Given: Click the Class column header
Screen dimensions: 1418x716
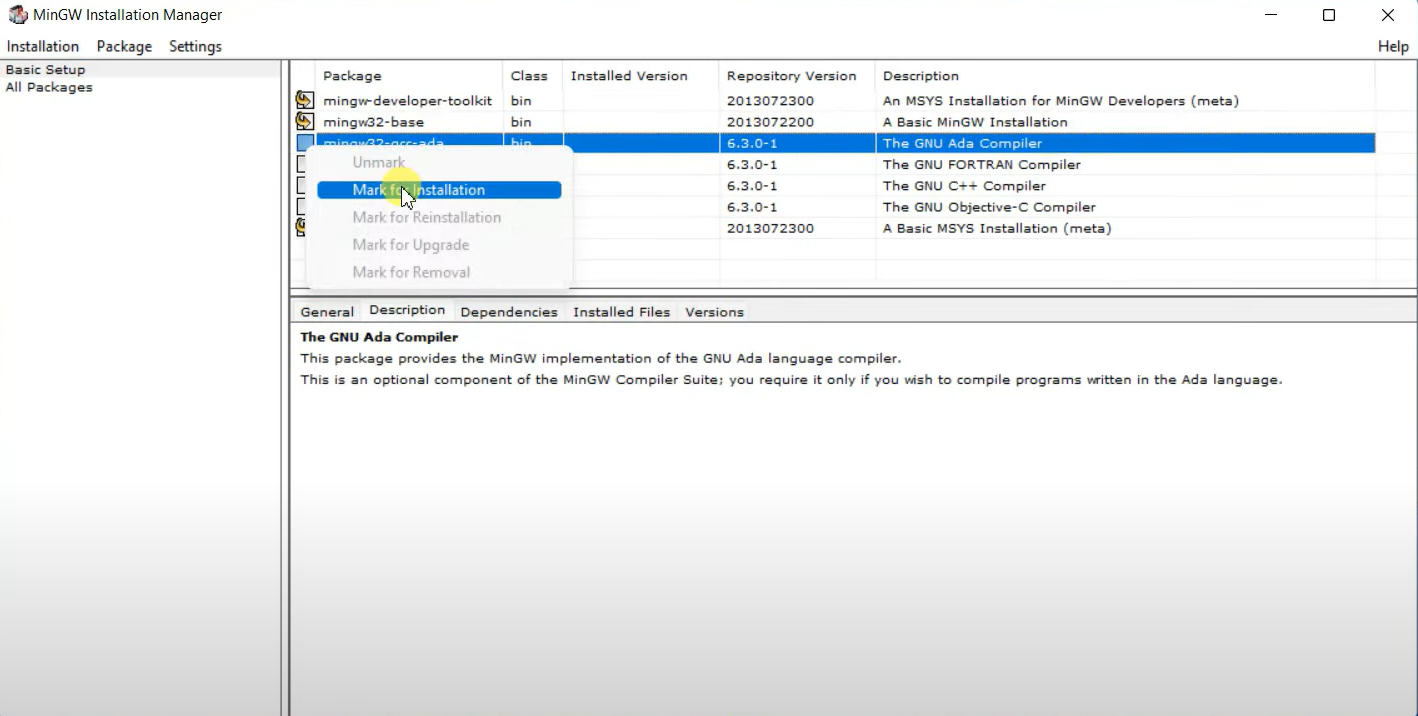Looking at the screenshot, I should [529, 75].
